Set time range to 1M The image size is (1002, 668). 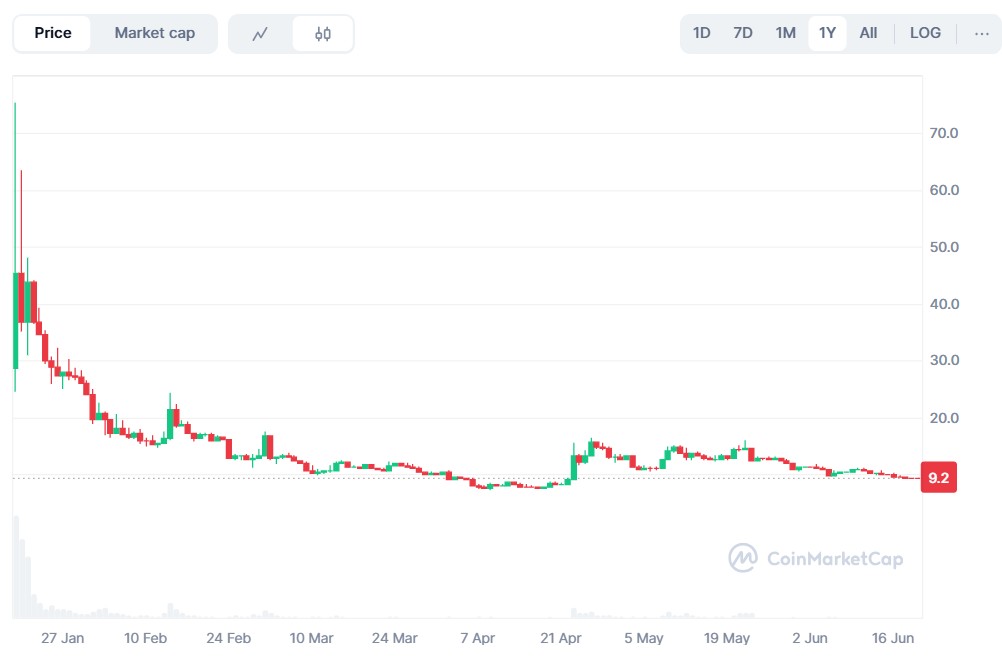[x=785, y=33]
